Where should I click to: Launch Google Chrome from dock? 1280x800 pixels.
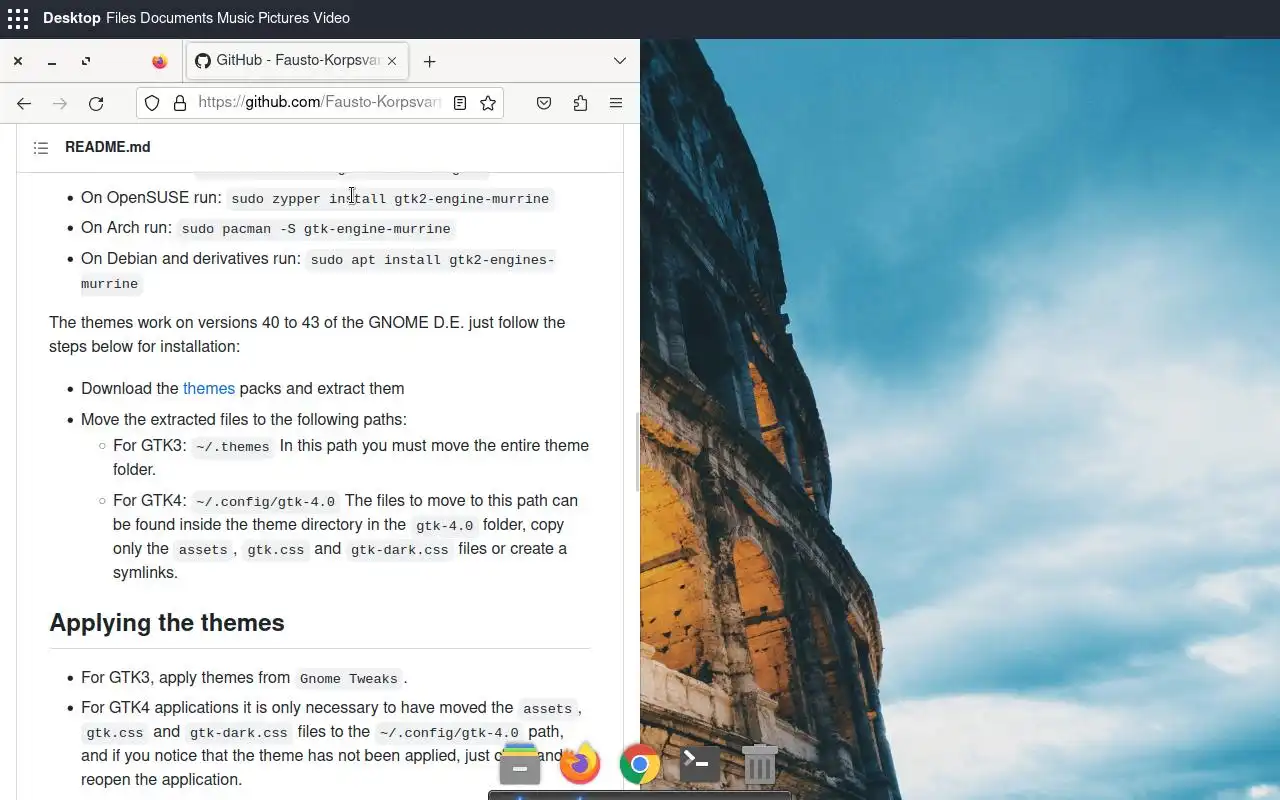point(640,765)
